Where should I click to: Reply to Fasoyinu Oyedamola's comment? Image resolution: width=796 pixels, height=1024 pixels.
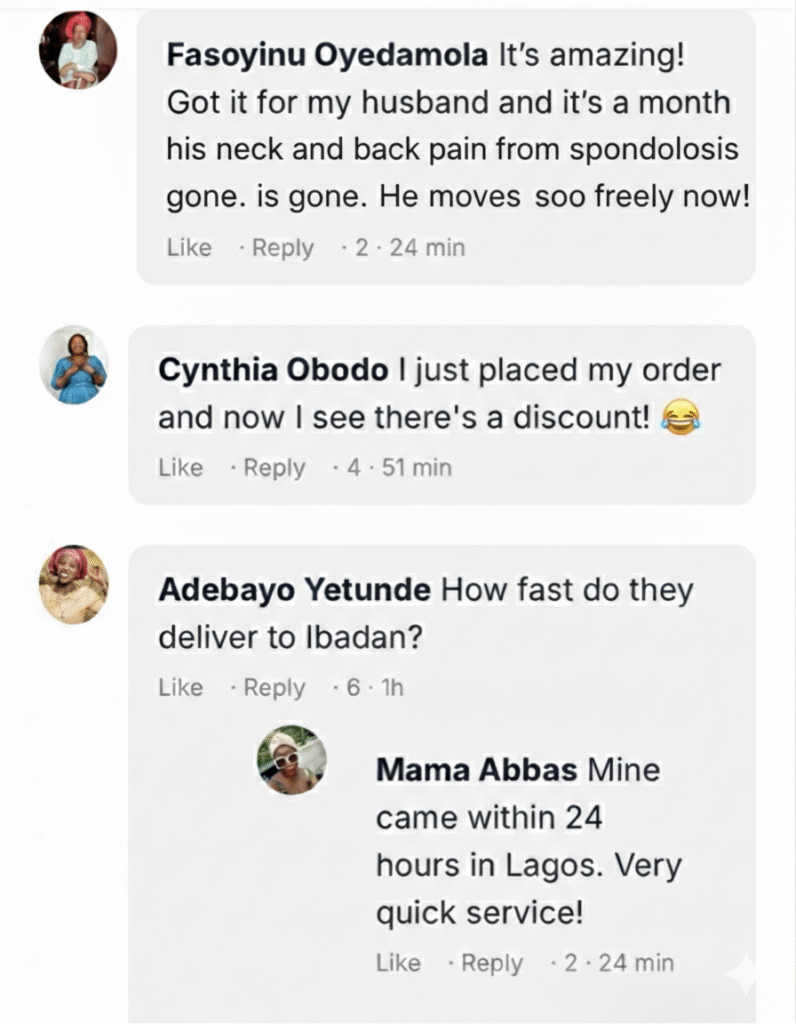click(282, 247)
